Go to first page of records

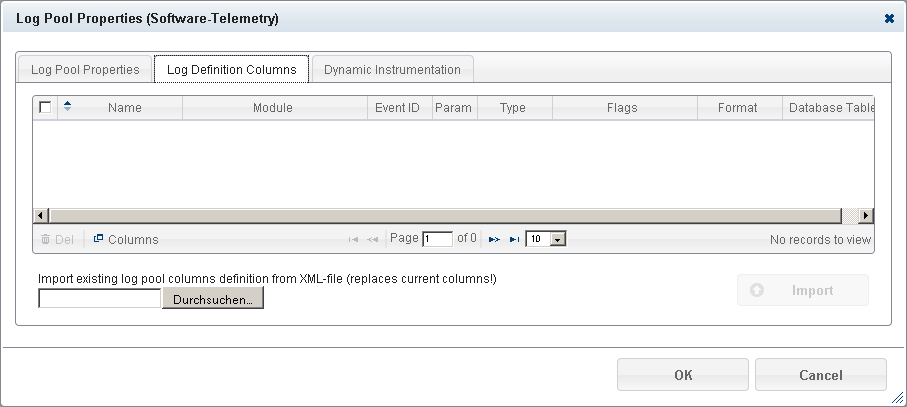[353, 240]
